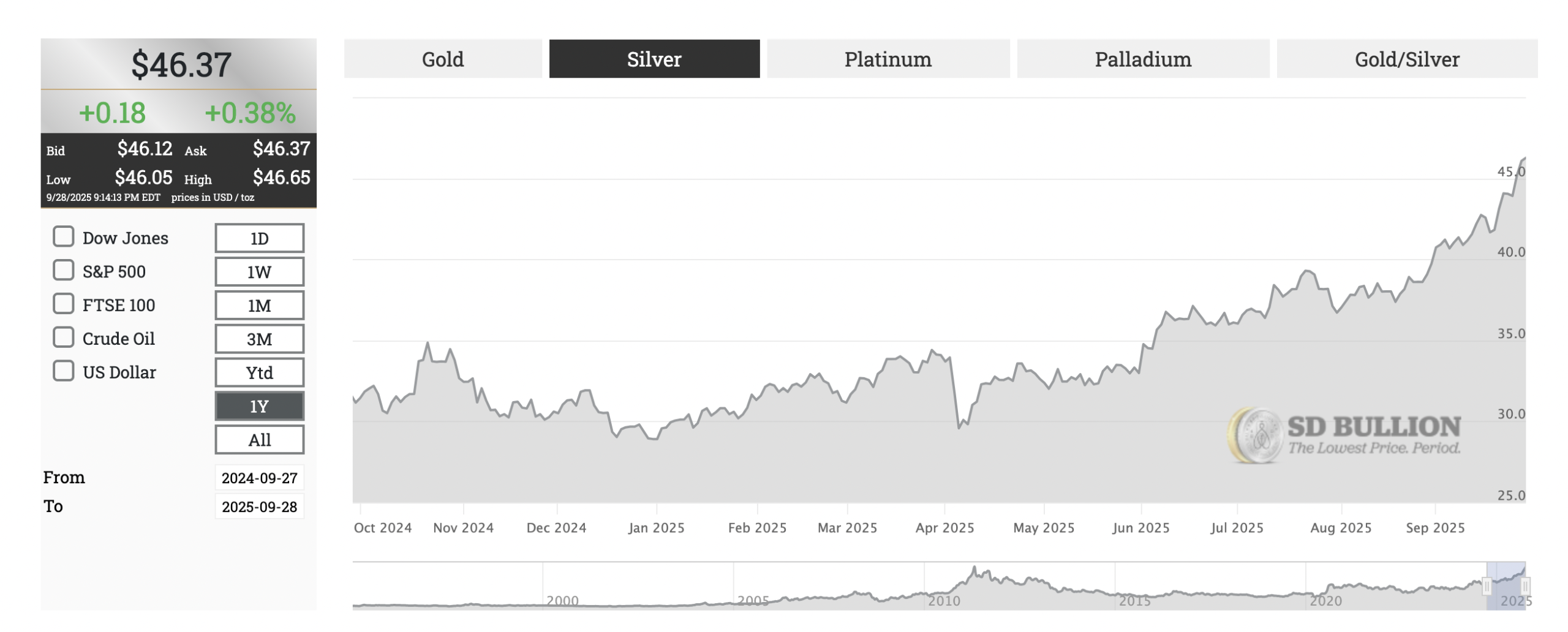Enable the Crude Oil comparison

coord(64,338)
